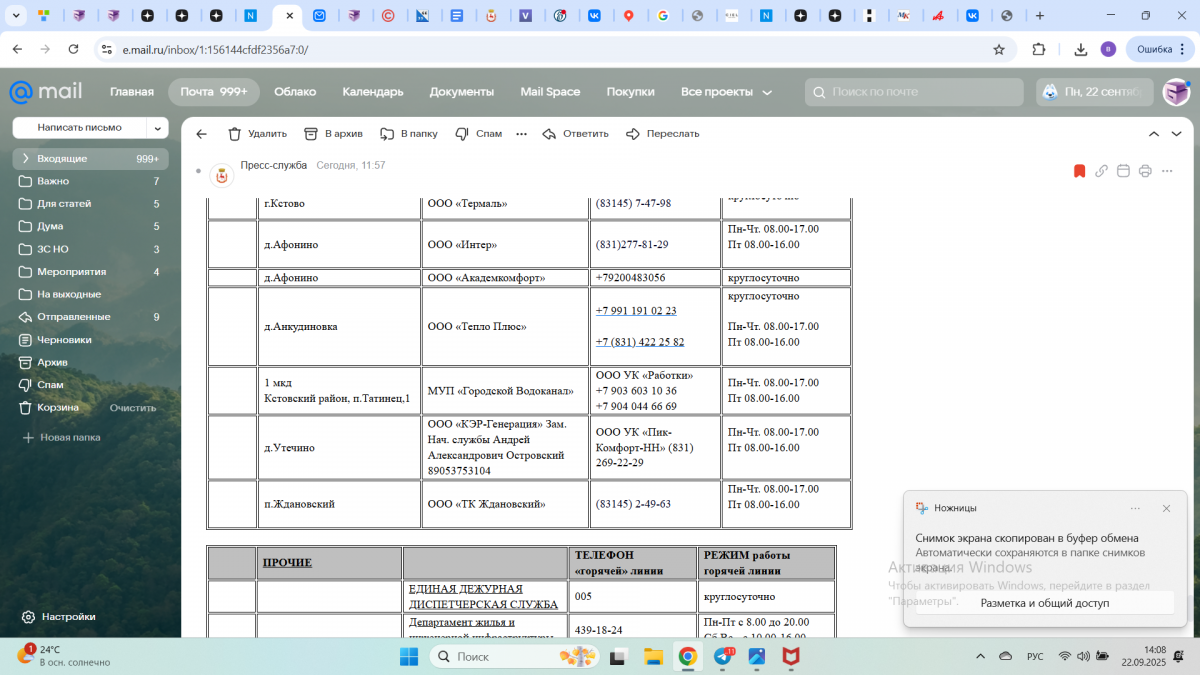Viewport: 1200px width, 675px height.
Task: Open the Черновики folder
Action: click(x=90, y=340)
